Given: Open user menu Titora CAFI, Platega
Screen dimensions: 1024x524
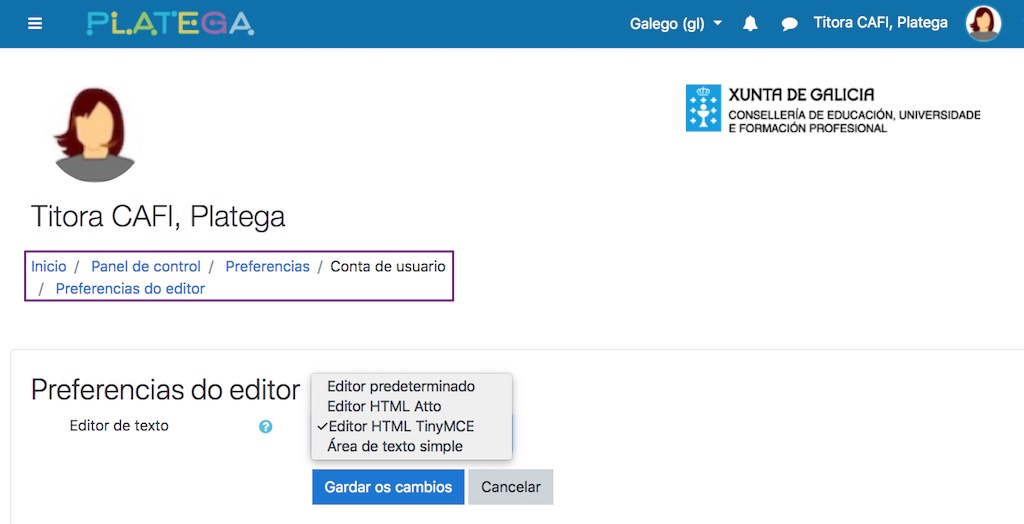Looking at the screenshot, I should 880,23.
